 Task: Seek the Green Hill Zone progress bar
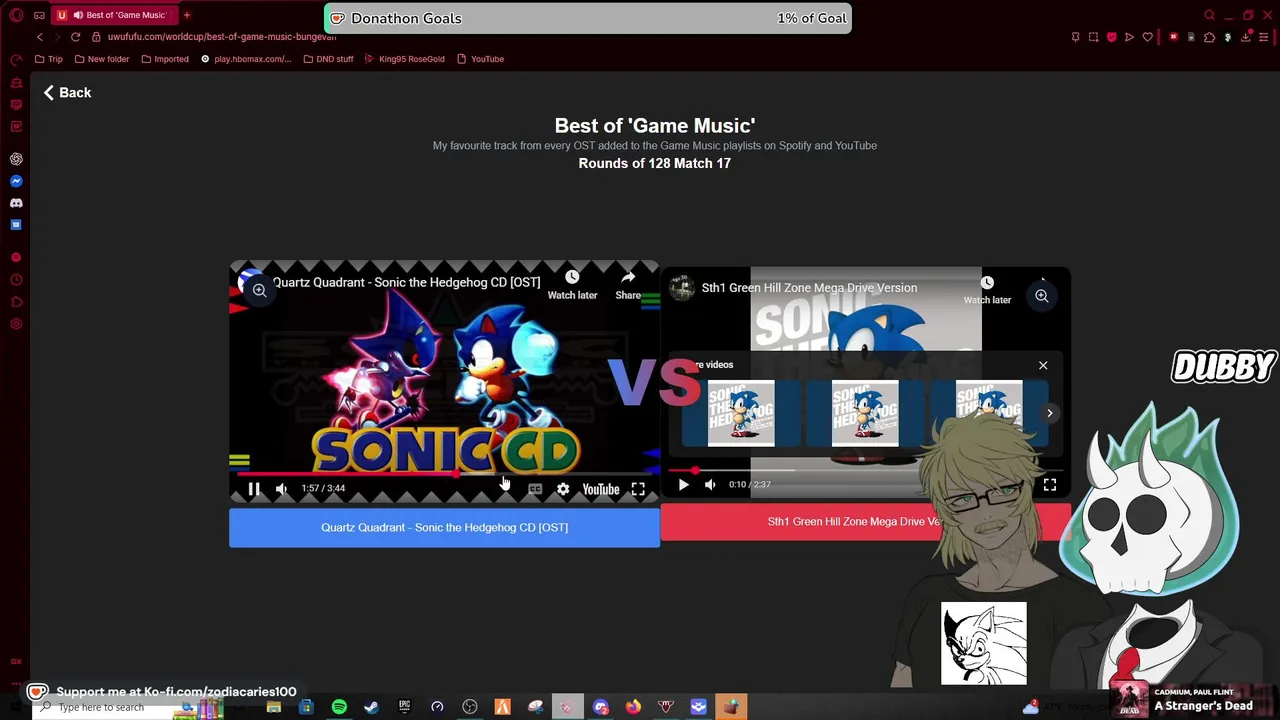pos(864,470)
